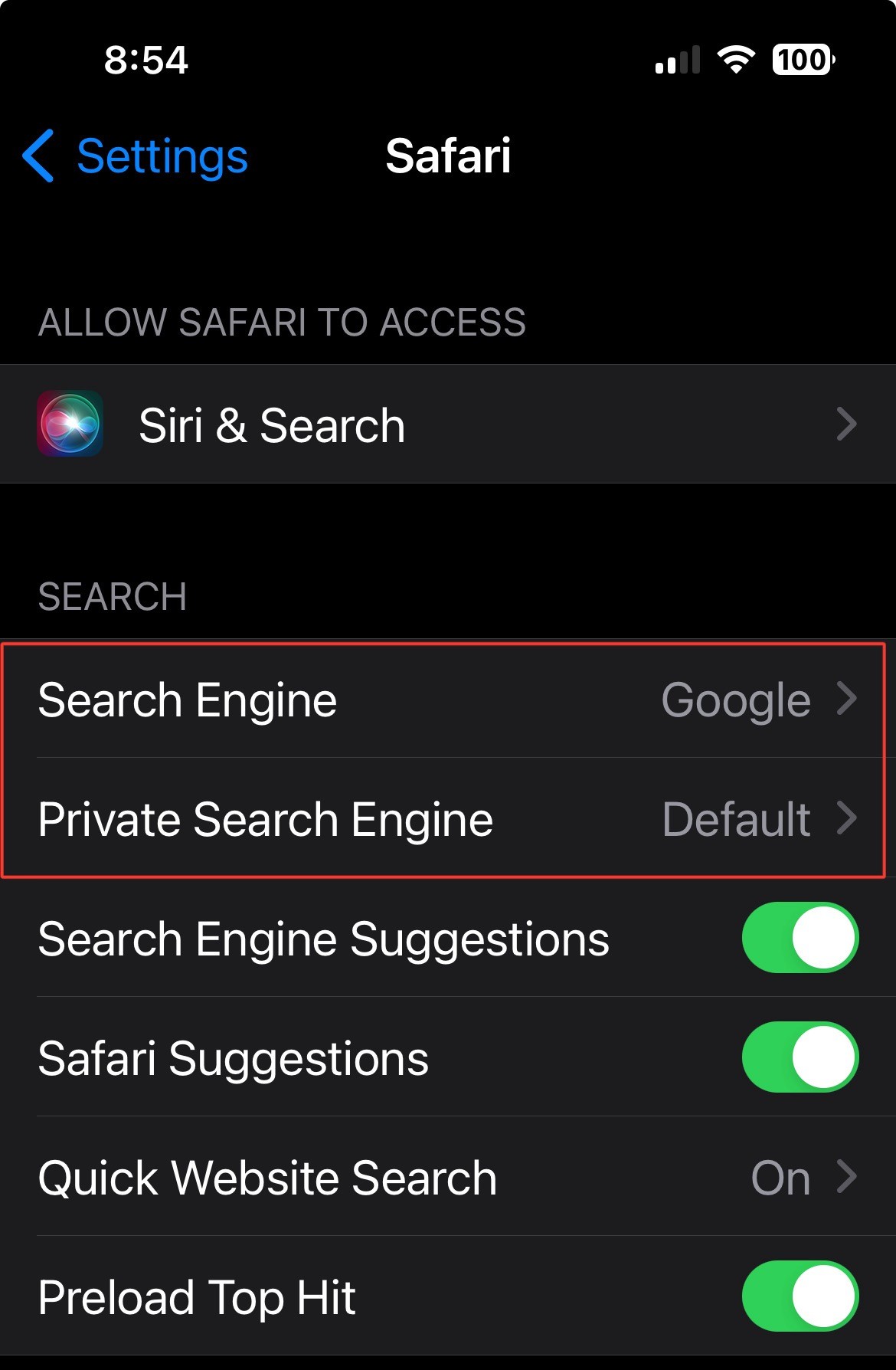Tap the 8:54 clock in status bar

(x=146, y=60)
